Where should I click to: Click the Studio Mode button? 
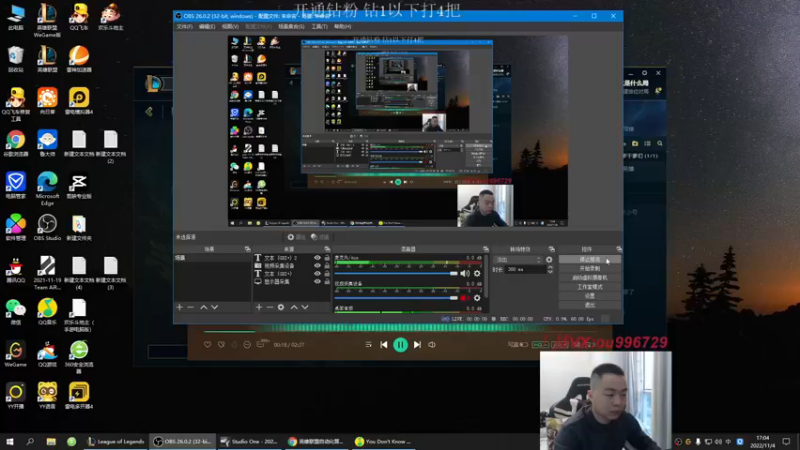(x=590, y=287)
